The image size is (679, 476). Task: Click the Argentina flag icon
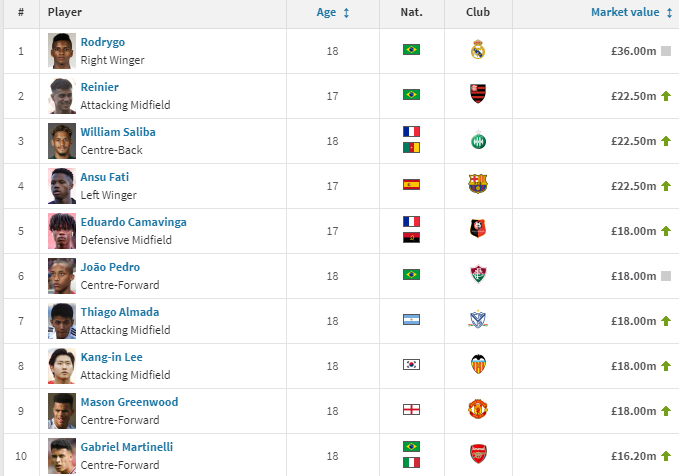(411, 320)
